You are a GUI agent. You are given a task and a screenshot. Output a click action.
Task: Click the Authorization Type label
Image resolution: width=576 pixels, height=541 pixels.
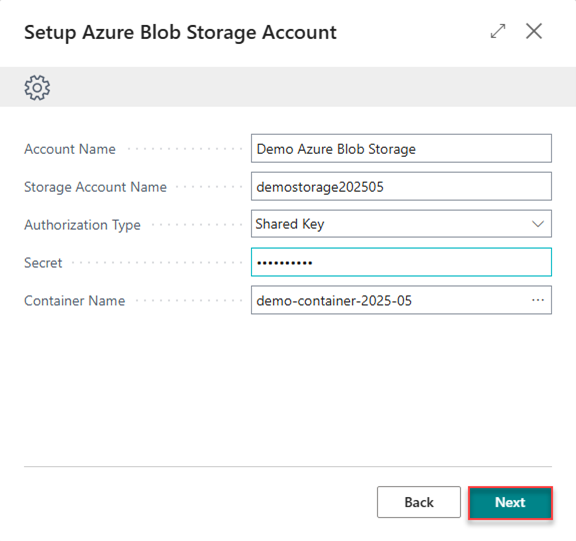tap(82, 225)
